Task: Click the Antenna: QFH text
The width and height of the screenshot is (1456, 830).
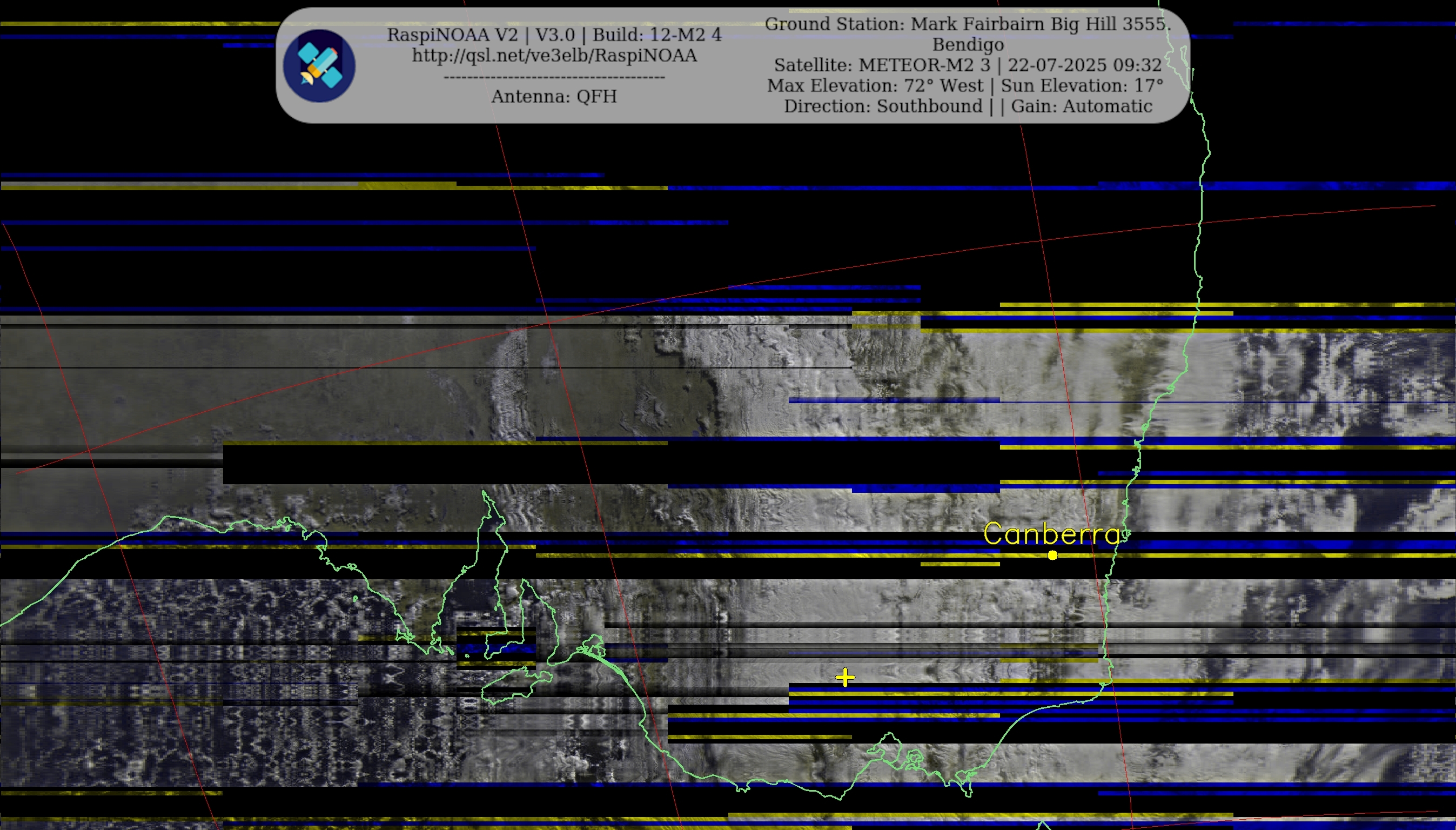Action: click(554, 96)
